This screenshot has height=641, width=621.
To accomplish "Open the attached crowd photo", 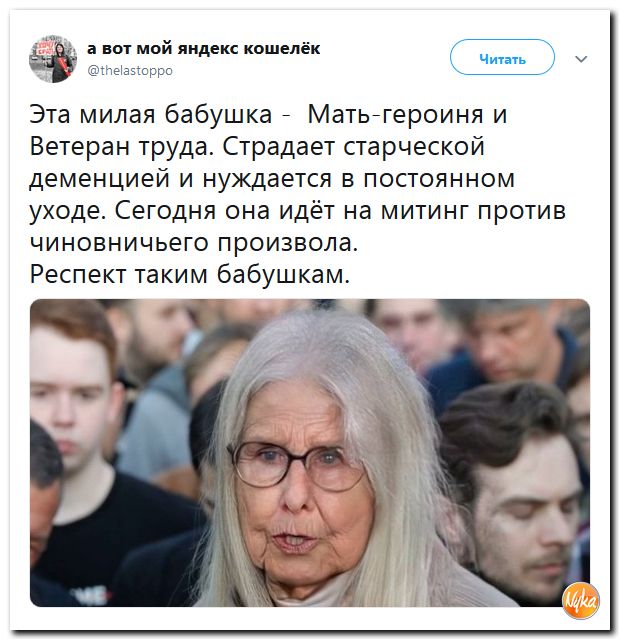I will tap(310, 453).
